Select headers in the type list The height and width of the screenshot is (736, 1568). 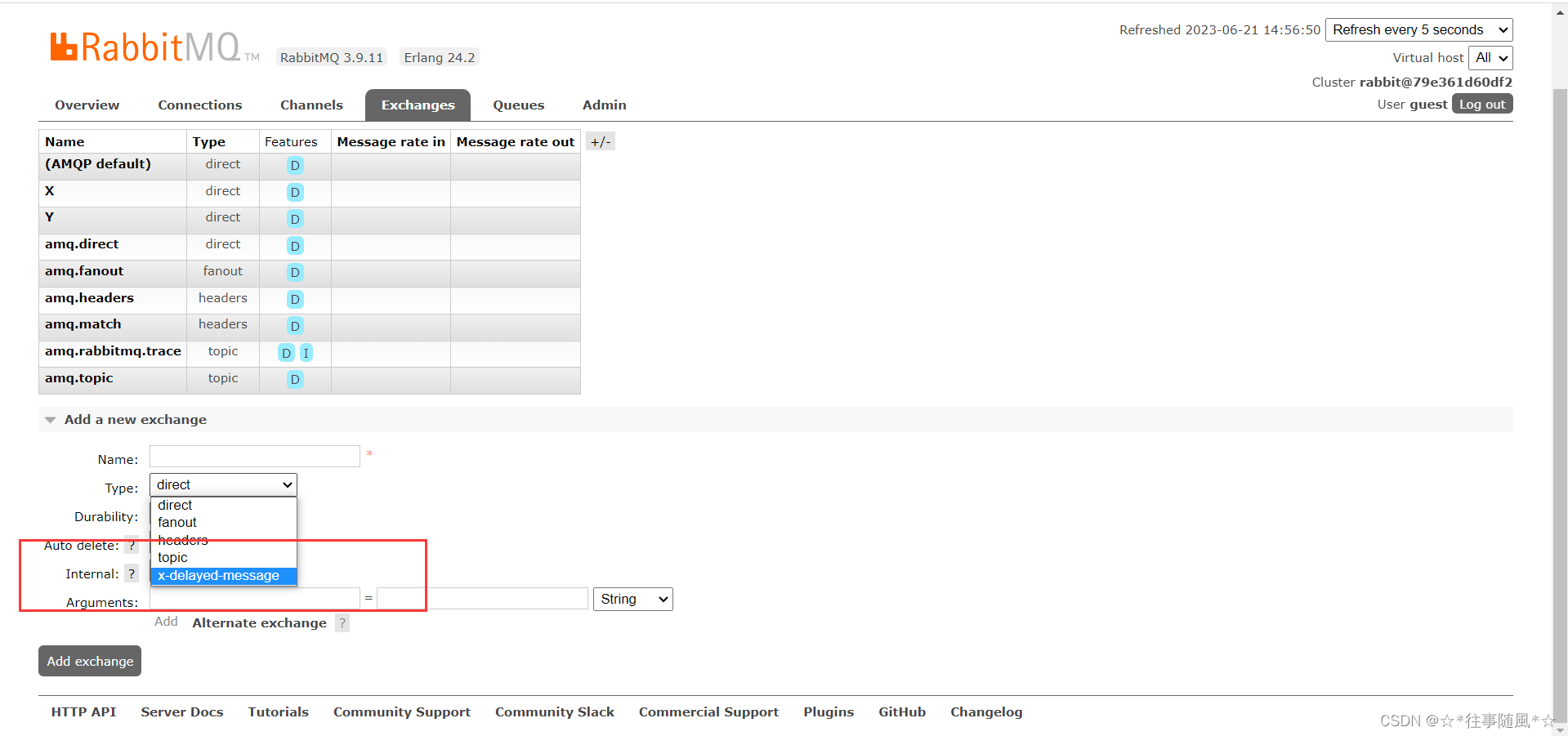click(x=223, y=540)
